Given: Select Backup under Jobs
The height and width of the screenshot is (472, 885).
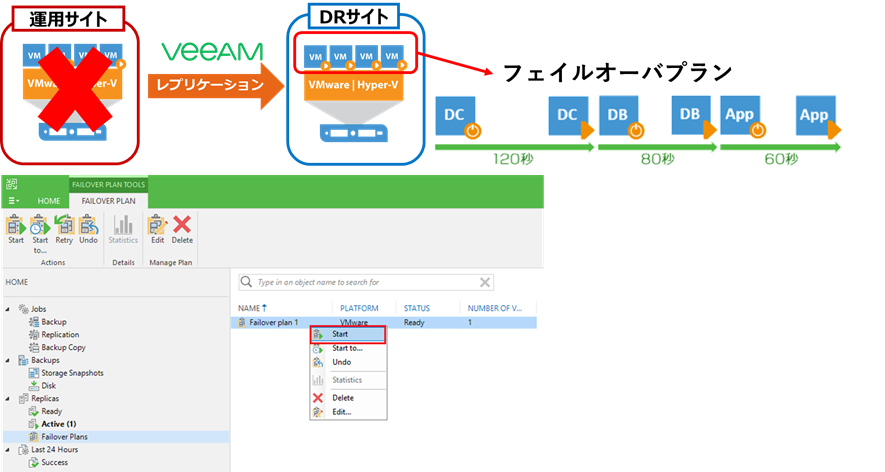Looking at the screenshot, I should tap(54, 322).
